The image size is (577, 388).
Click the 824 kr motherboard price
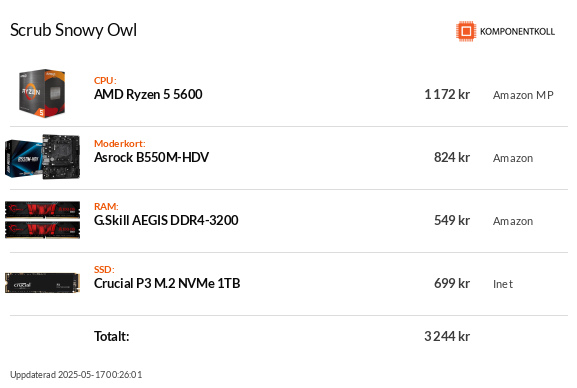pyautogui.click(x=452, y=158)
